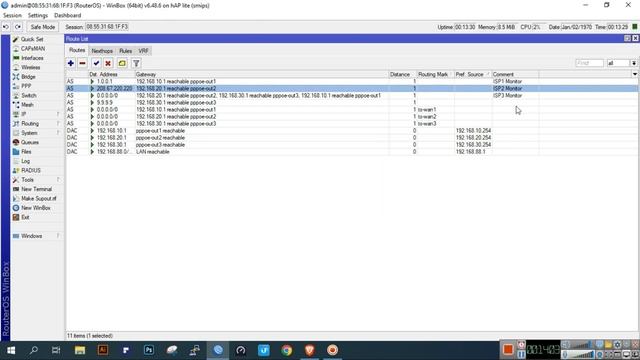The width and height of the screenshot is (640, 360).
Task: Click the Find input field
Action: (589, 63)
